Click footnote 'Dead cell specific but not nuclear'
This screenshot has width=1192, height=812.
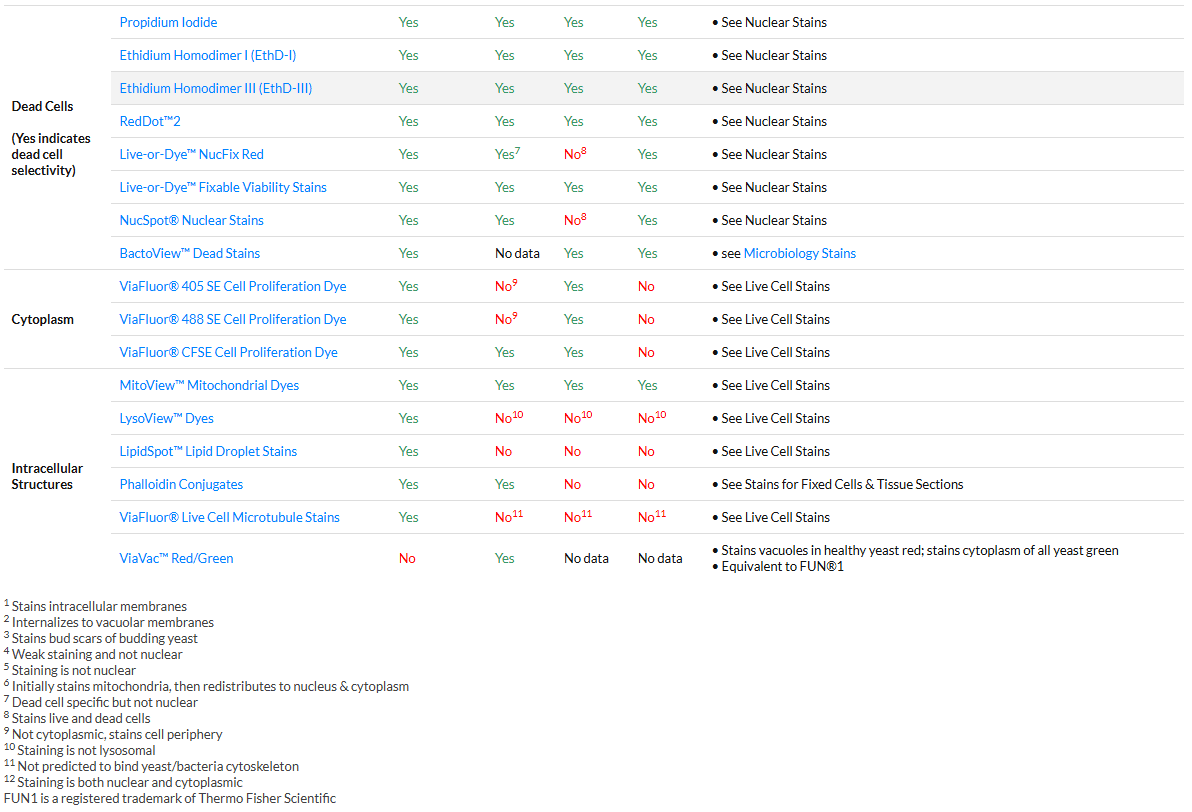coord(104,702)
